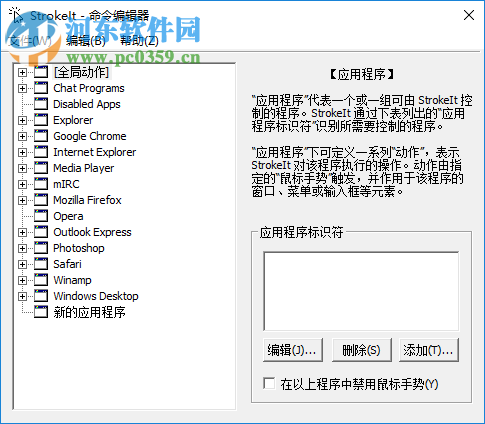Expand the mIRC tree node
Viewport: 485px width, 424px height.
(22, 184)
